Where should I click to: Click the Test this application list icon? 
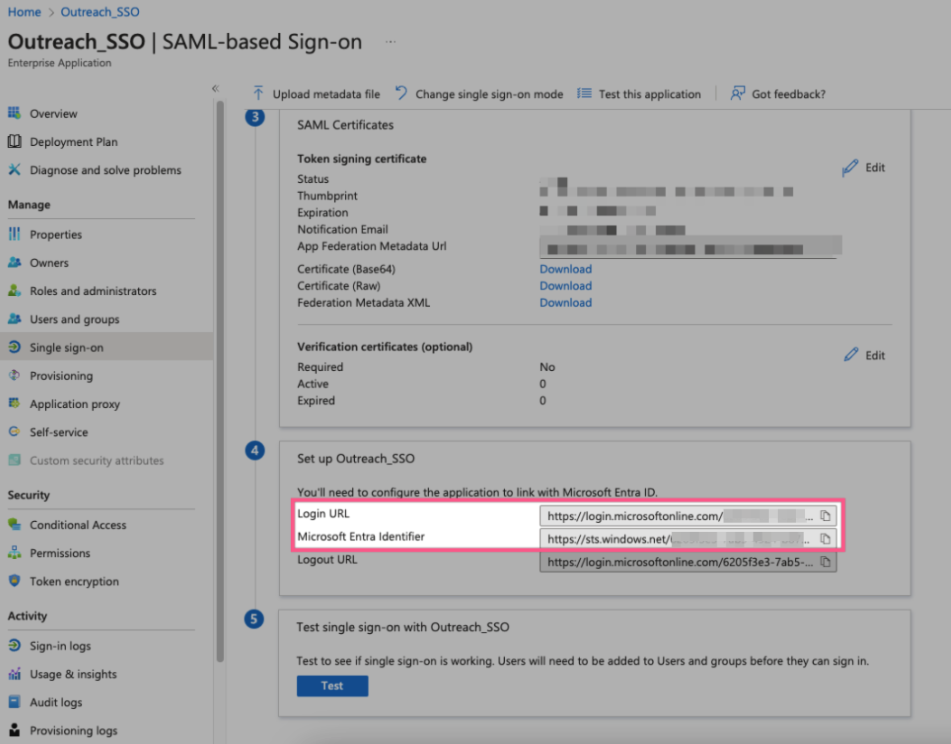click(x=584, y=93)
